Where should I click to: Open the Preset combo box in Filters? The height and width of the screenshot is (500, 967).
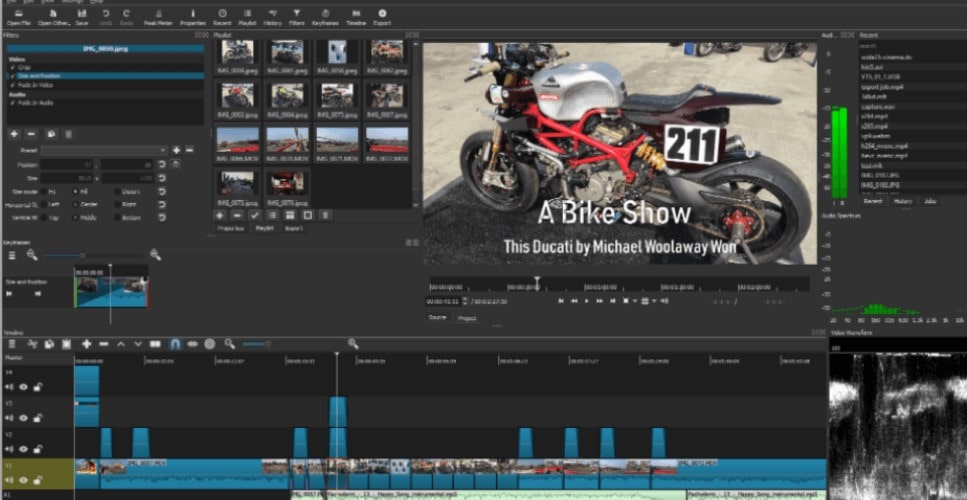pos(104,150)
